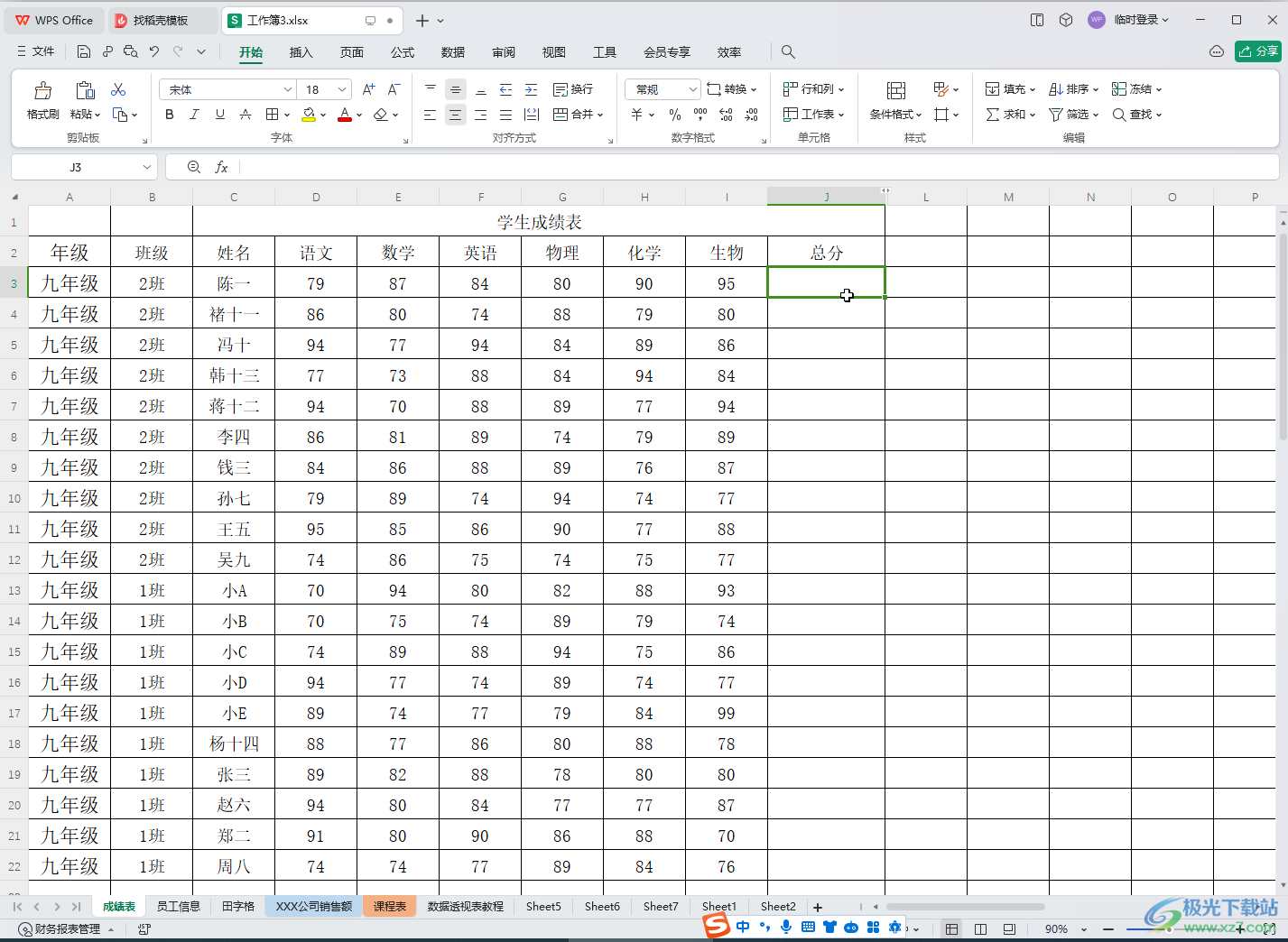The height and width of the screenshot is (942, 1288).
Task: Open print preview from the quick access toolbar
Action: (x=131, y=52)
